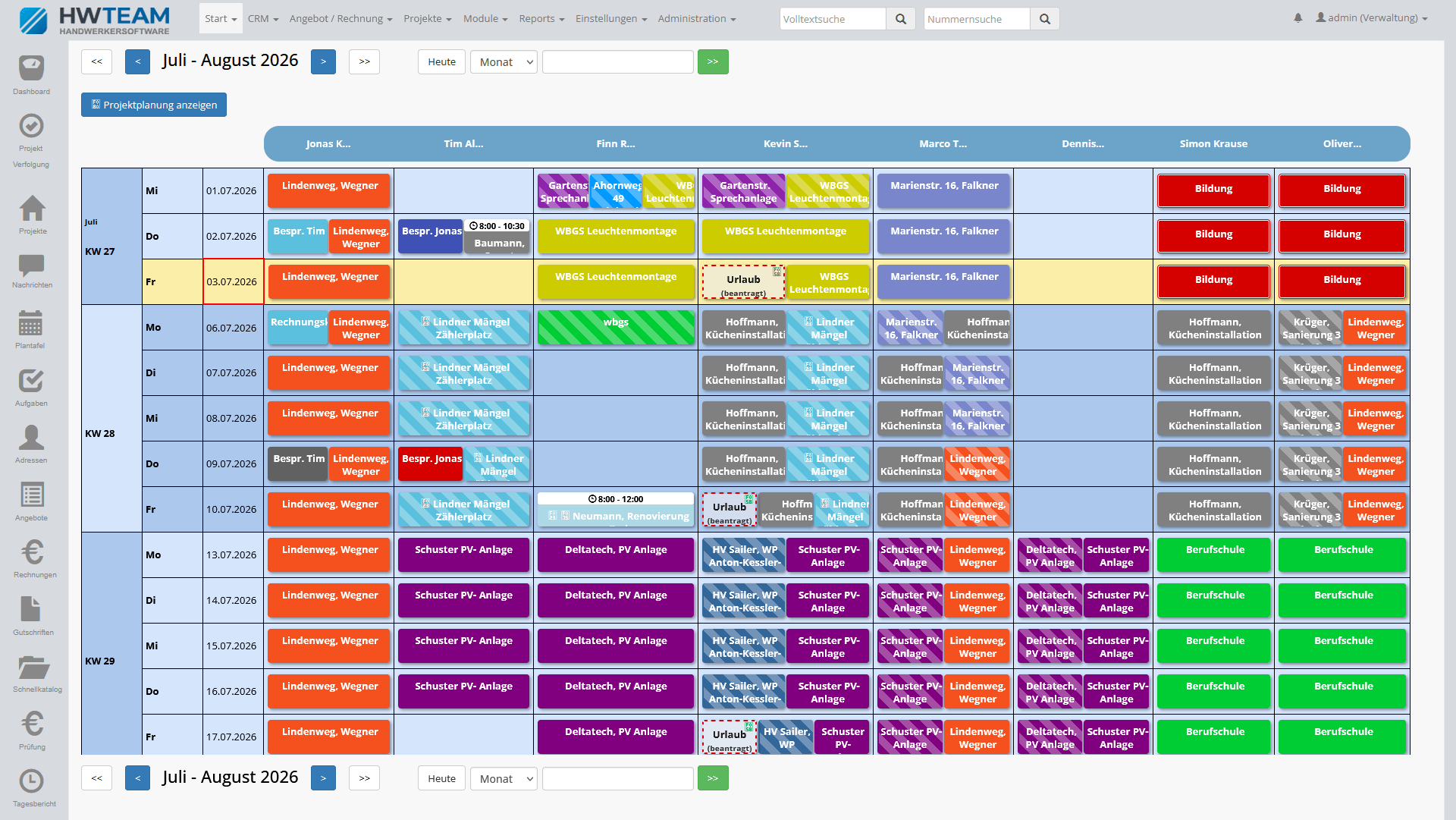
Task: Expand the Einstellungen menu
Action: [x=611, y=19]
